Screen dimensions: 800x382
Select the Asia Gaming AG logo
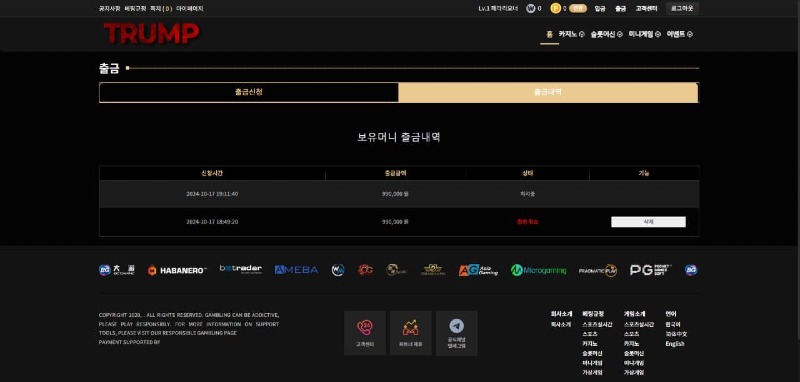click(x=478, y=270)
